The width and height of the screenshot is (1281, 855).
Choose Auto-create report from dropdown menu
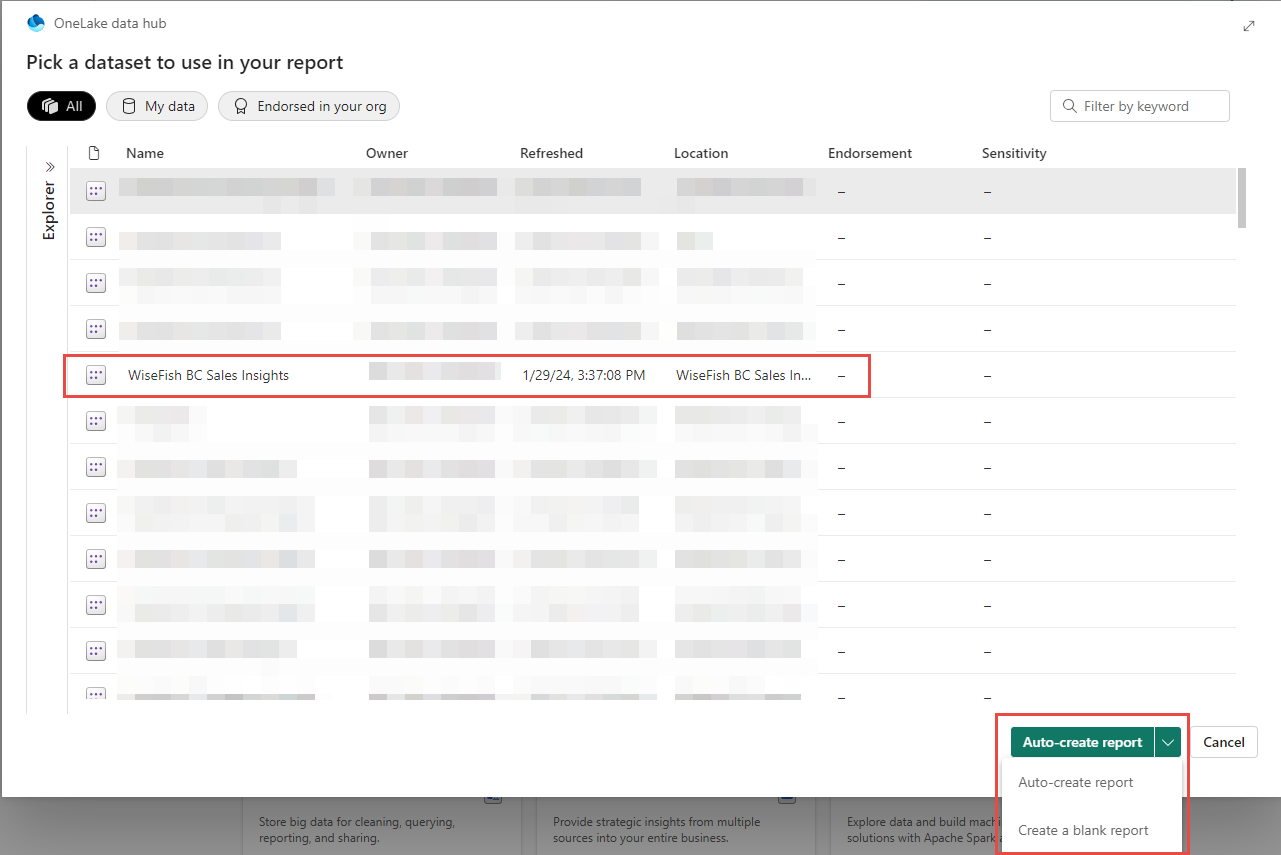coord(1075,782)
